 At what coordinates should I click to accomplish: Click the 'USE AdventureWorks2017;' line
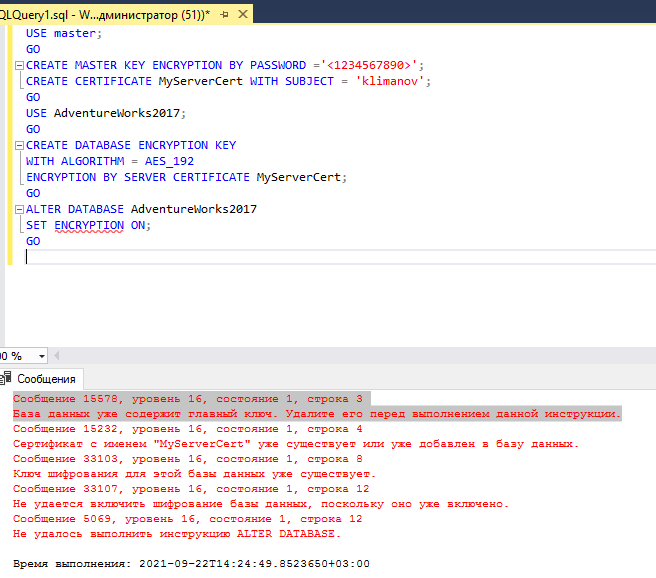[106, 113]
